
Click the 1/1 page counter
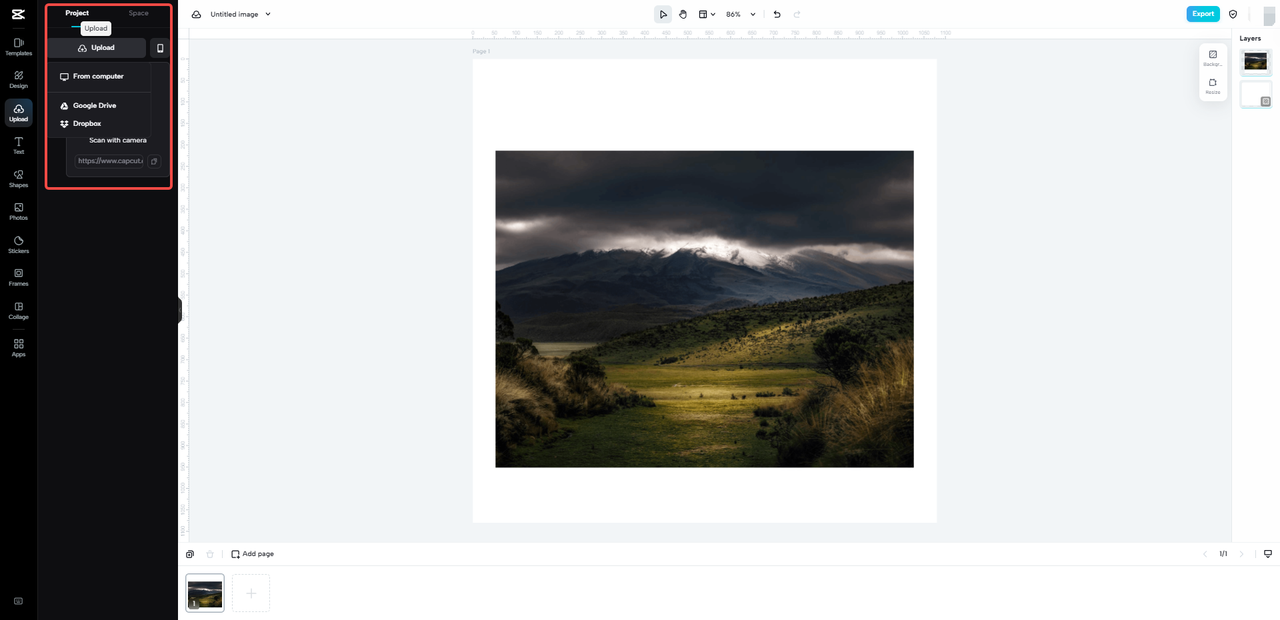1223,554
